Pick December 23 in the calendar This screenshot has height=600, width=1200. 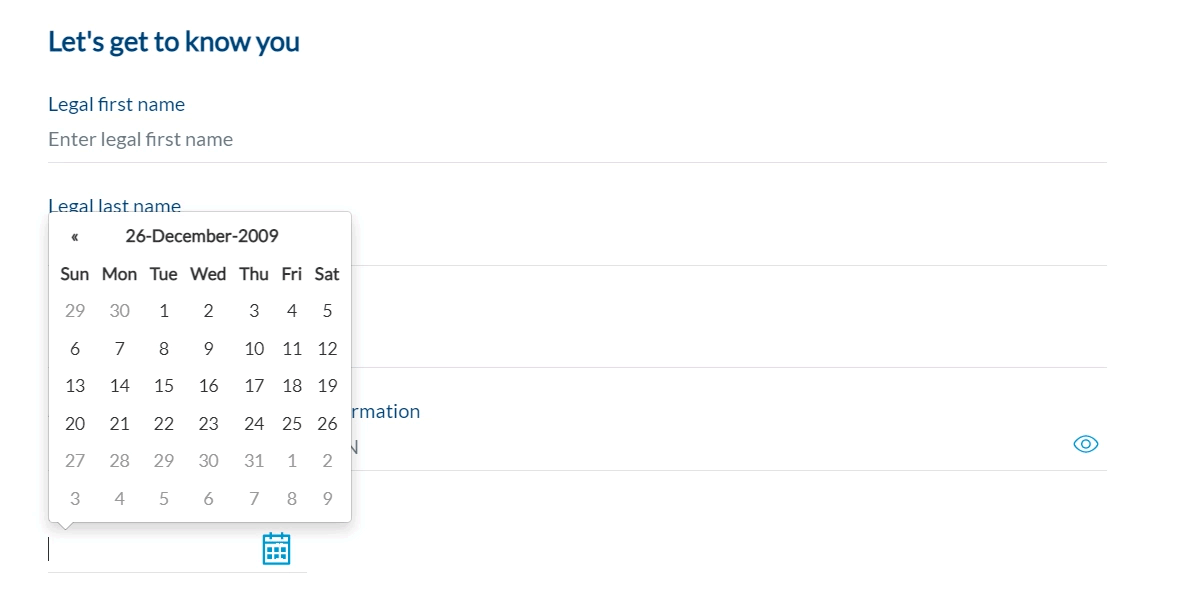pos(208,424)
